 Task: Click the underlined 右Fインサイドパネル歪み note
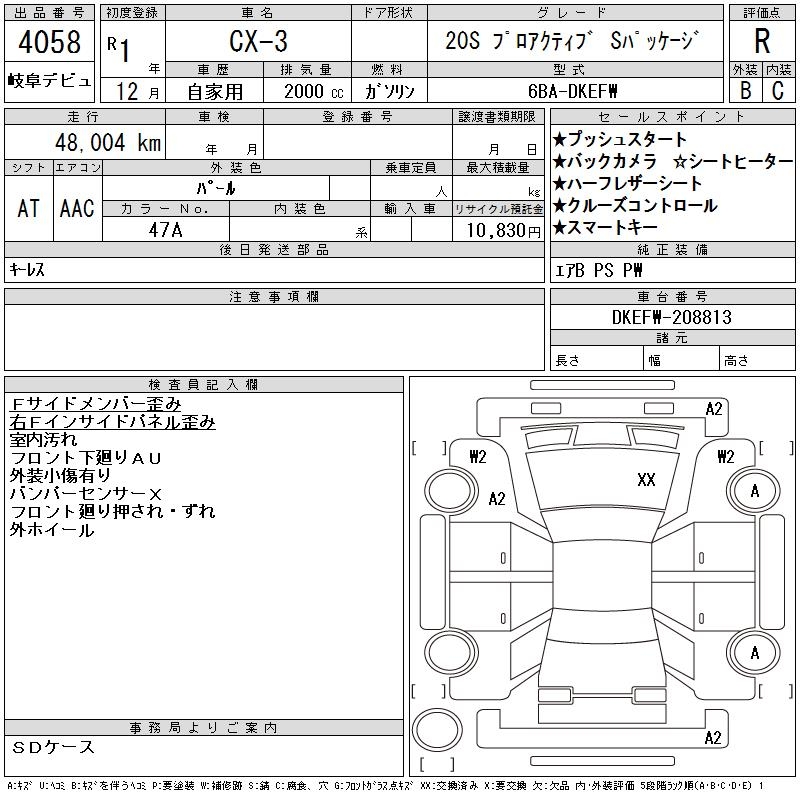(112, 422)
